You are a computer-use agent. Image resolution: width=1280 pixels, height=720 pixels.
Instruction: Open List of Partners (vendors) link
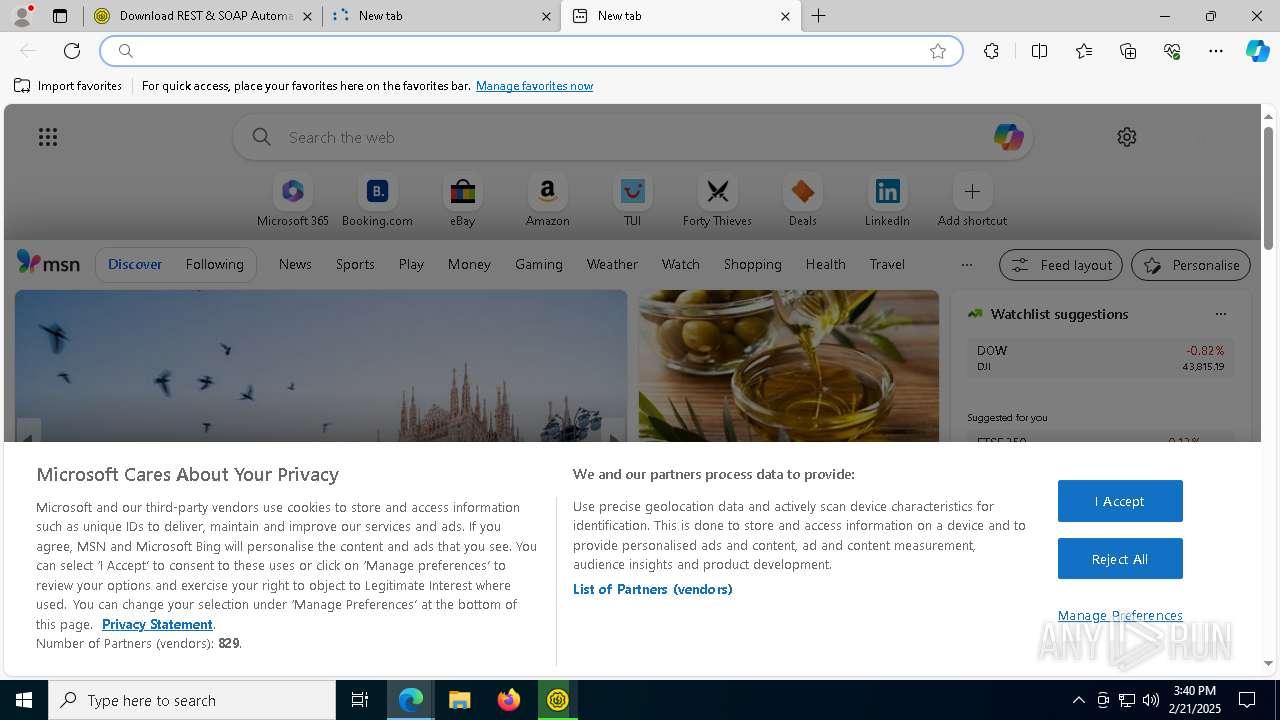[x=653, y=589]
